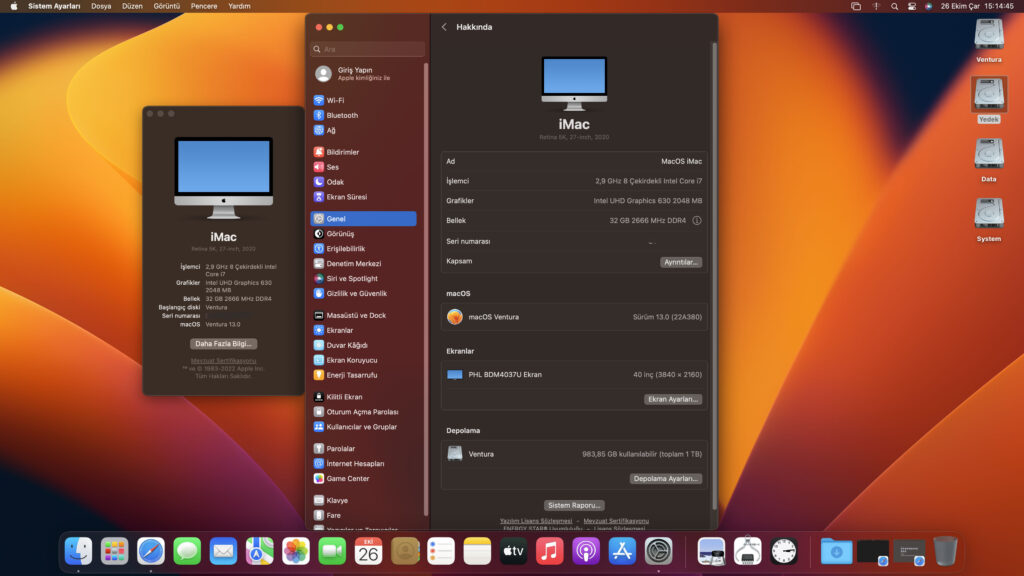Open Düzen menu
1024x576 pixels.
(132, 6)
